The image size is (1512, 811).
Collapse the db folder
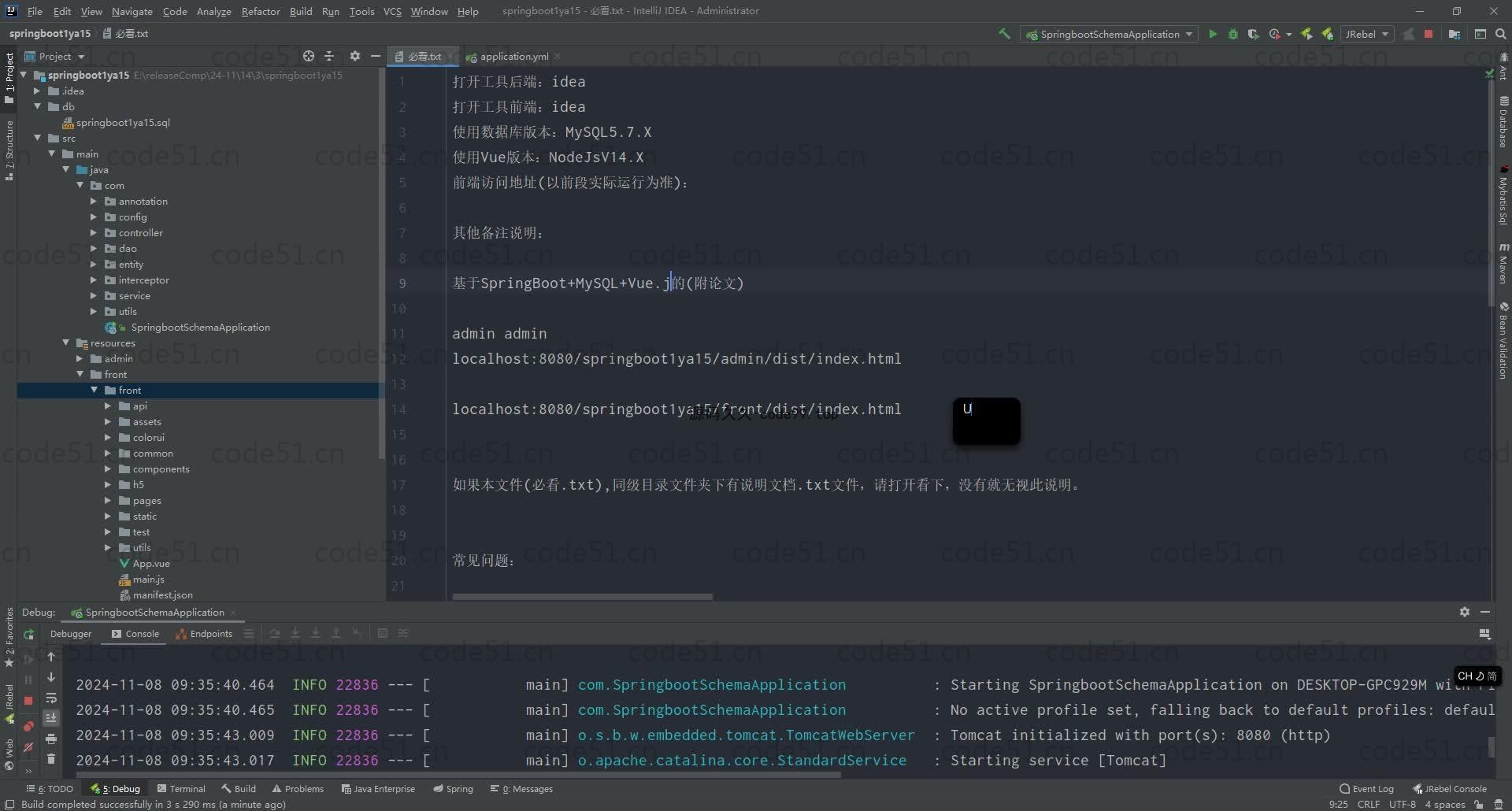click(37, 107)
